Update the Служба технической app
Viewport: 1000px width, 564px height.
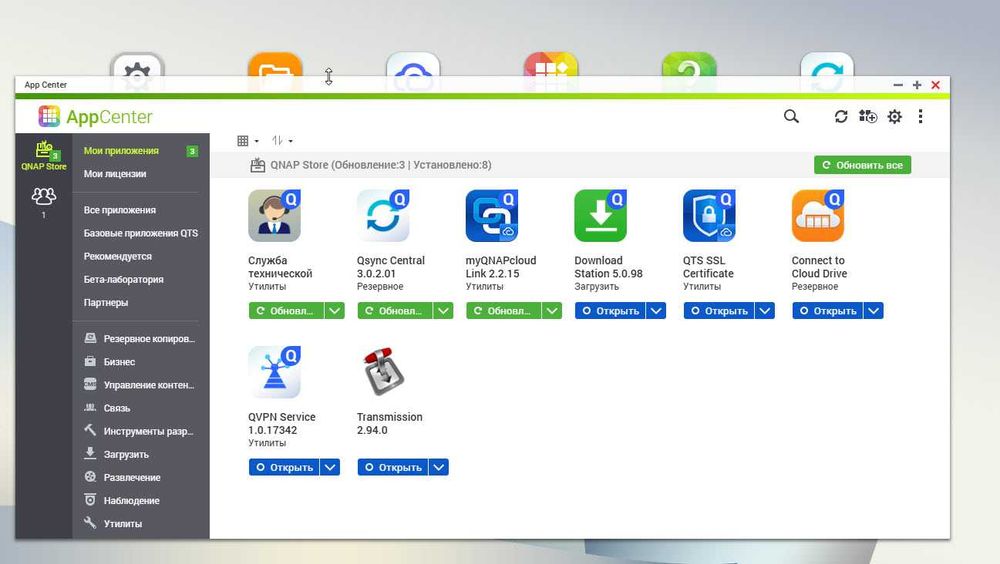(x=286, y=311)
